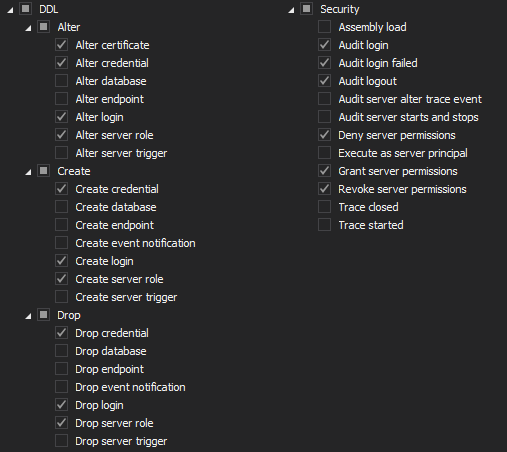Viewport: 507px width, 452px height.
Task: Select the Create server trigger label
Action: [x=126, y=297]
